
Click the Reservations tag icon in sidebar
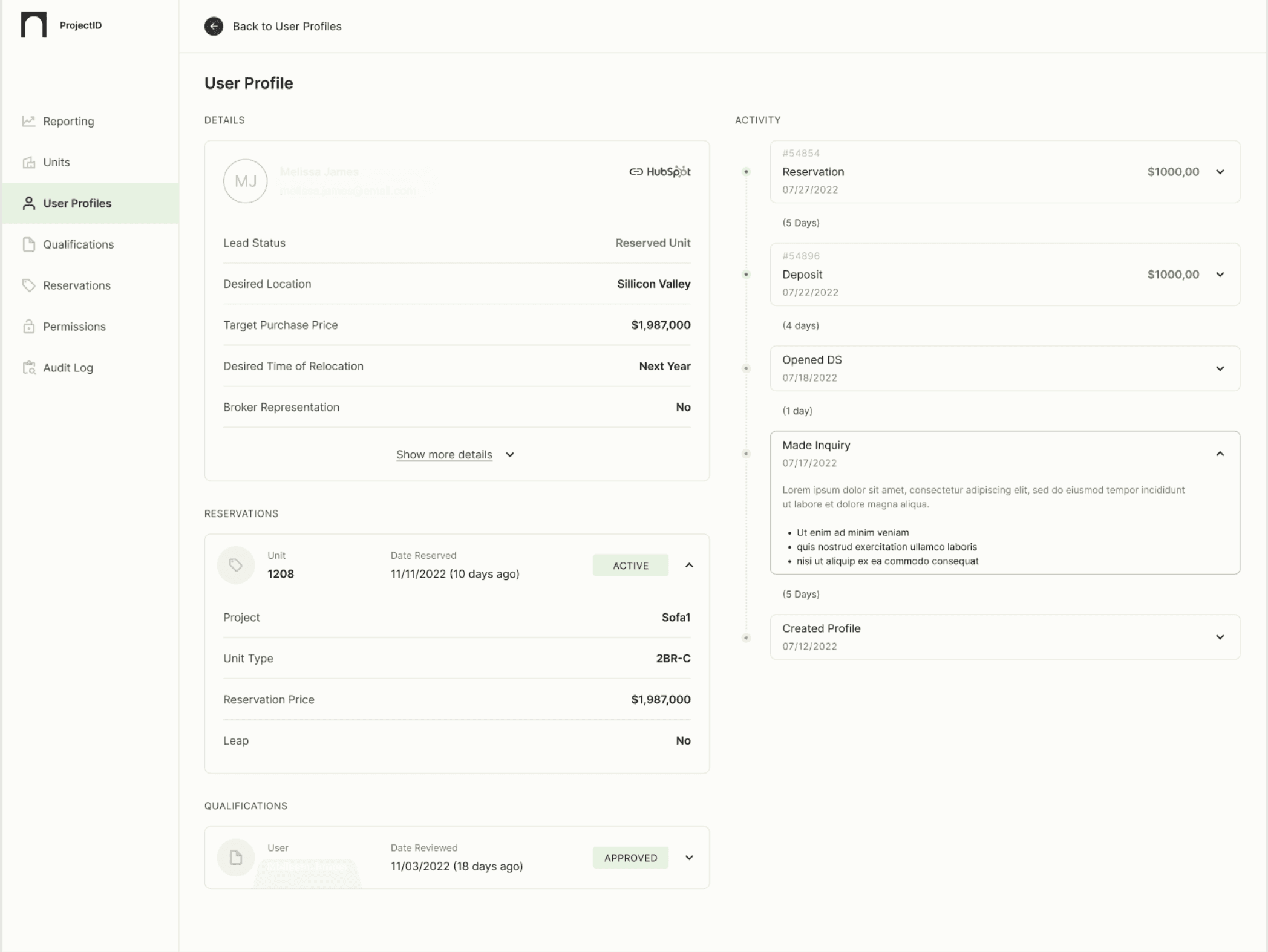[x=28, y=285]
